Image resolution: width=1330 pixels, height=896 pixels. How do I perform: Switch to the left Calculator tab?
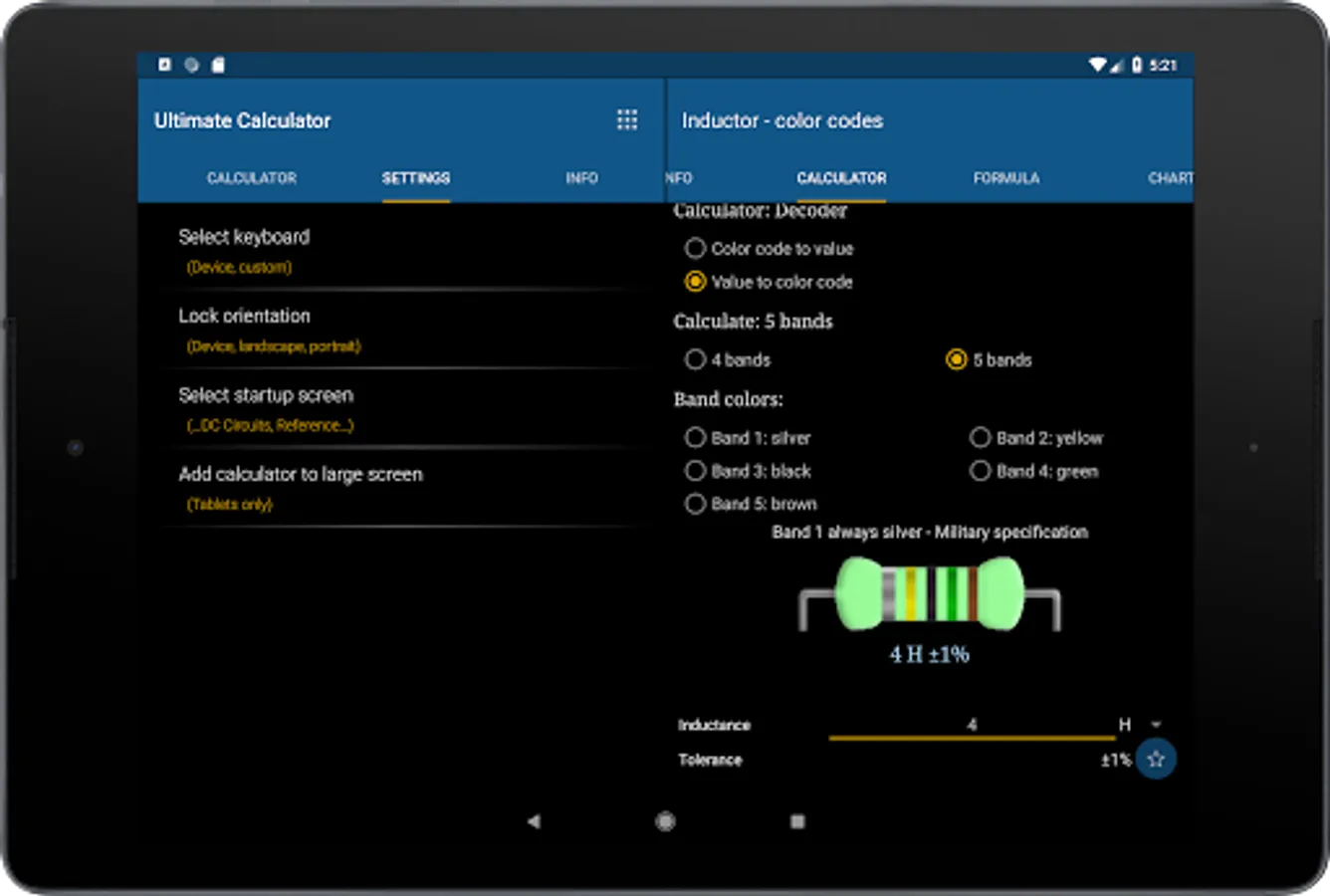(x=252, y=178)
